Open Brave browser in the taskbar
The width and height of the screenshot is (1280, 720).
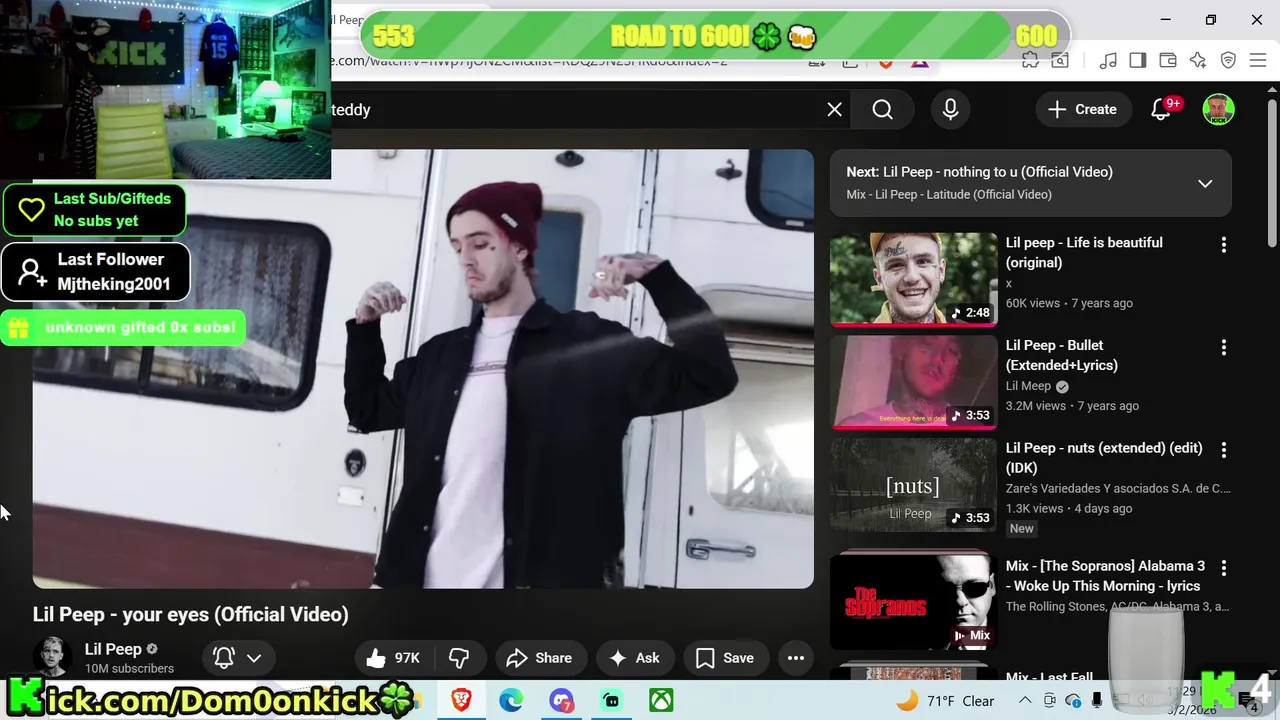[461, 701]
